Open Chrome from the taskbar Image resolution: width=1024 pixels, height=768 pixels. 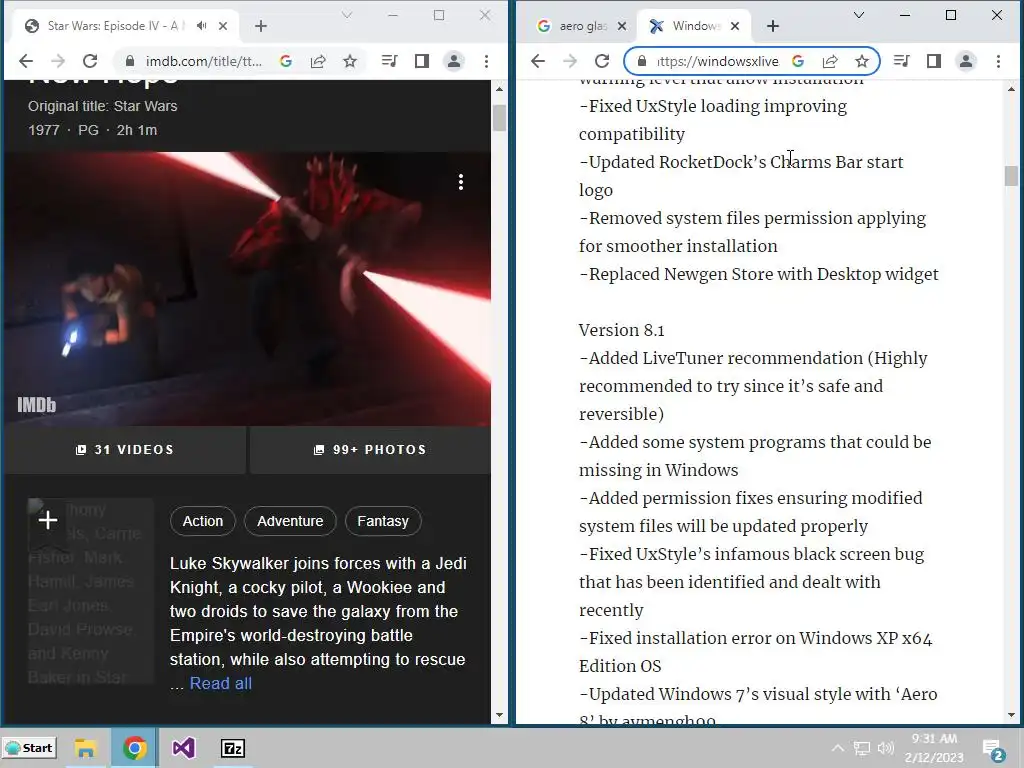click(x=135, y=748)
